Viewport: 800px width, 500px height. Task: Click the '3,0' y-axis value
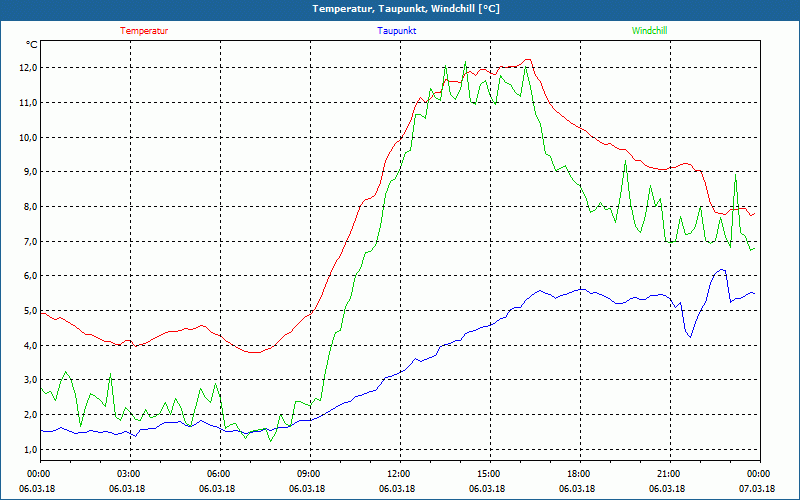coord(30,380)
